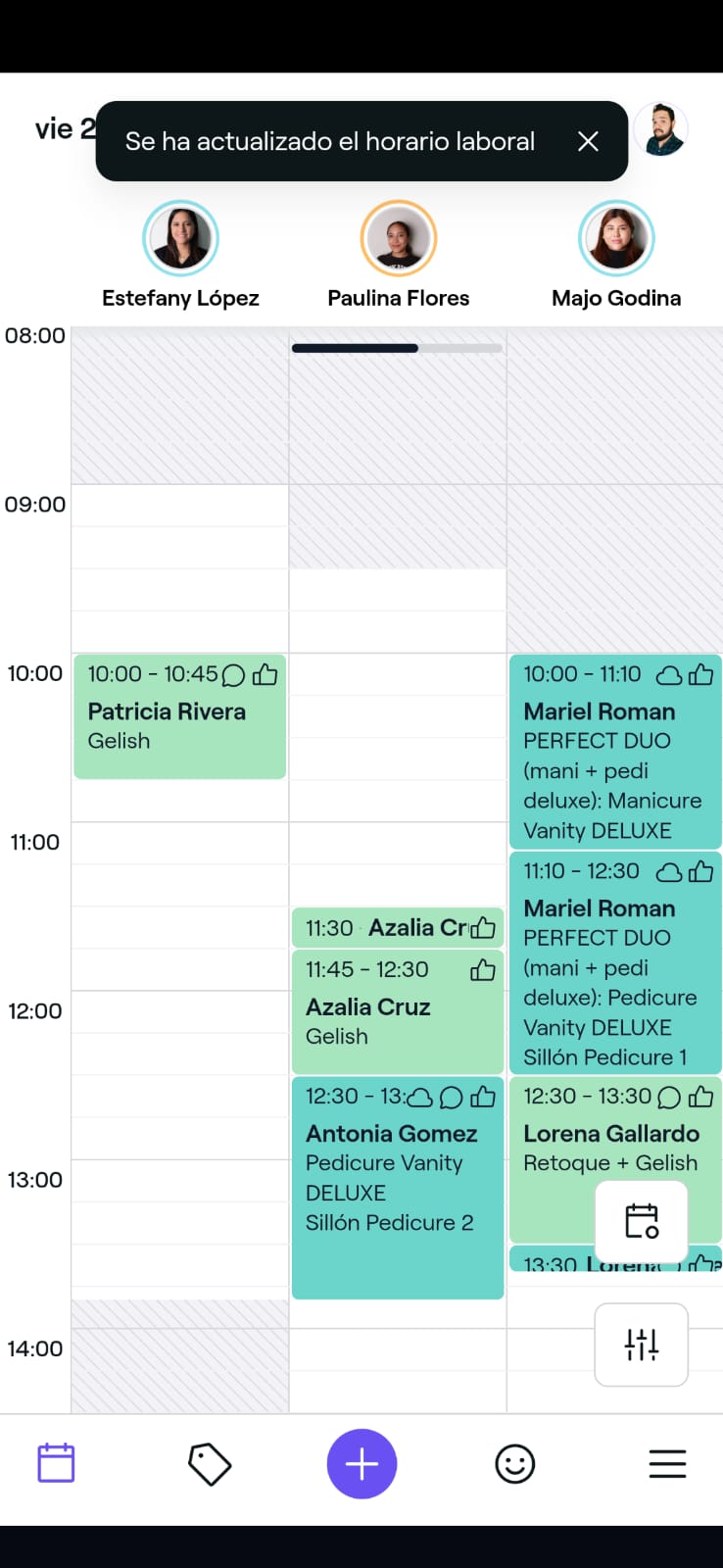
Task: Tap the plus button to add appointment
Action: click(x=361, y=1464)
